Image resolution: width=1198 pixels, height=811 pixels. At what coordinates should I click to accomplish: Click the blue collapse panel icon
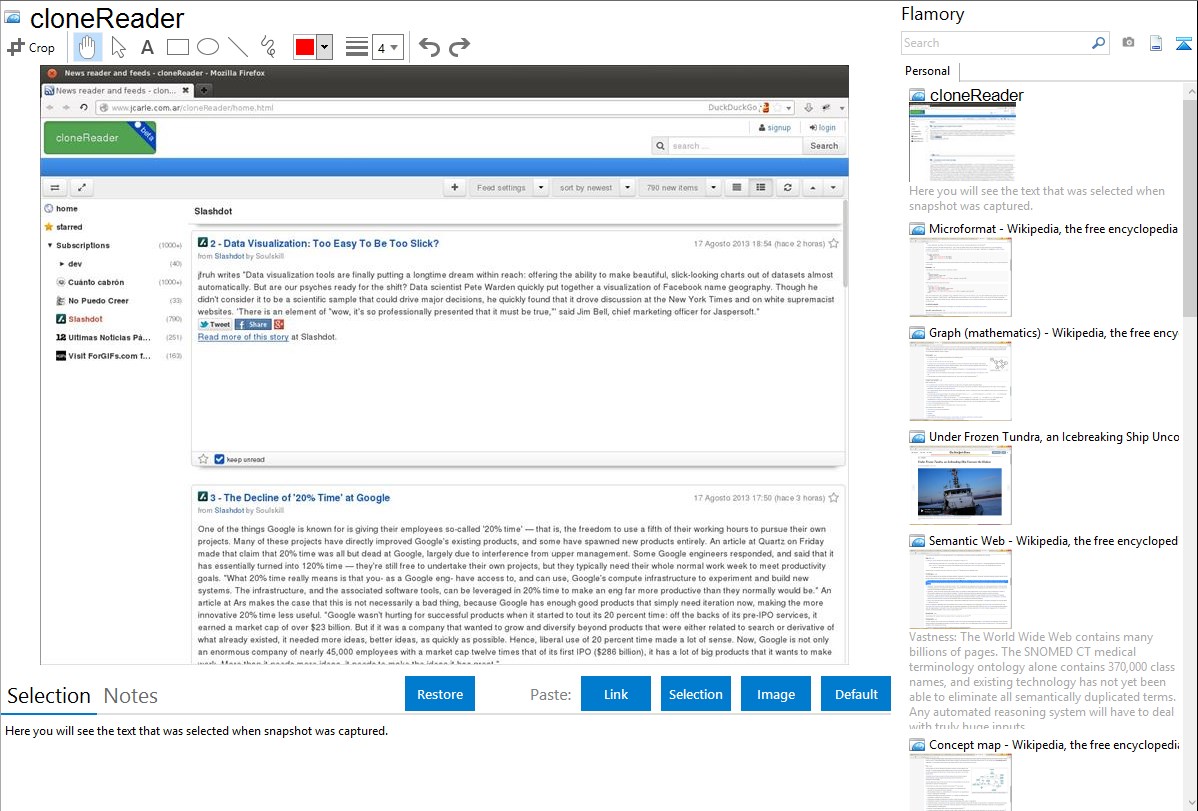pyautogui.click(x=1183, y=43)
